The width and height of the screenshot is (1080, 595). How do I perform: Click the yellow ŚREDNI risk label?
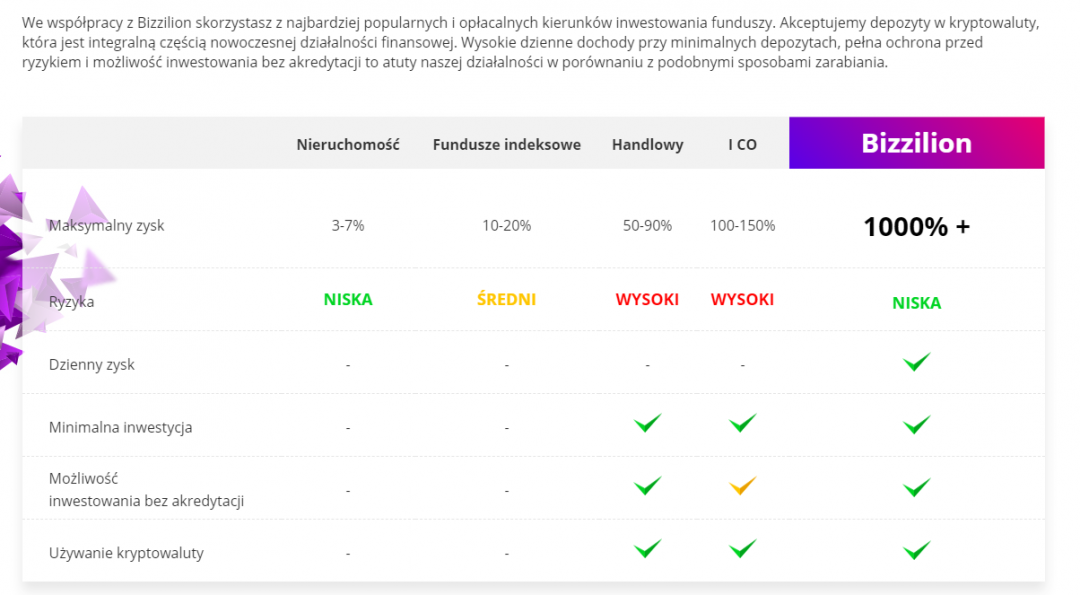(x=506, y=299)
